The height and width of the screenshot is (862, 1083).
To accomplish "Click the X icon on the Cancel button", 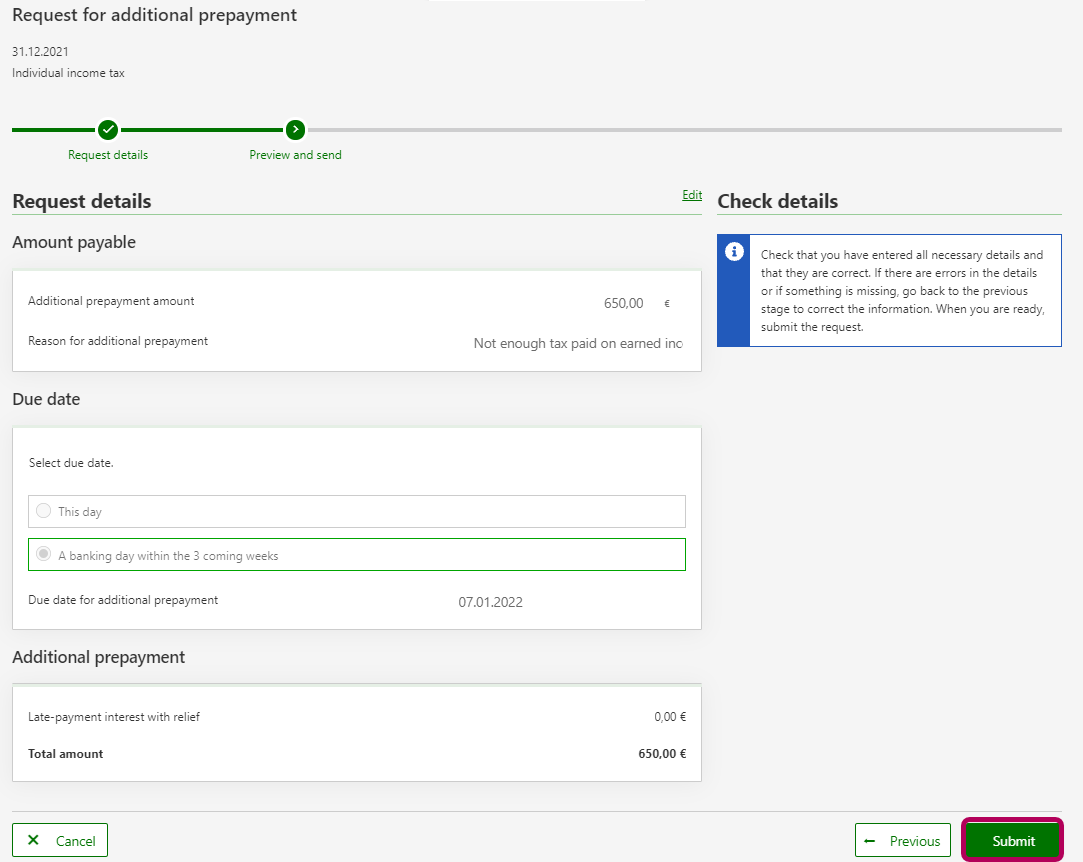I will tap(34, 840).
